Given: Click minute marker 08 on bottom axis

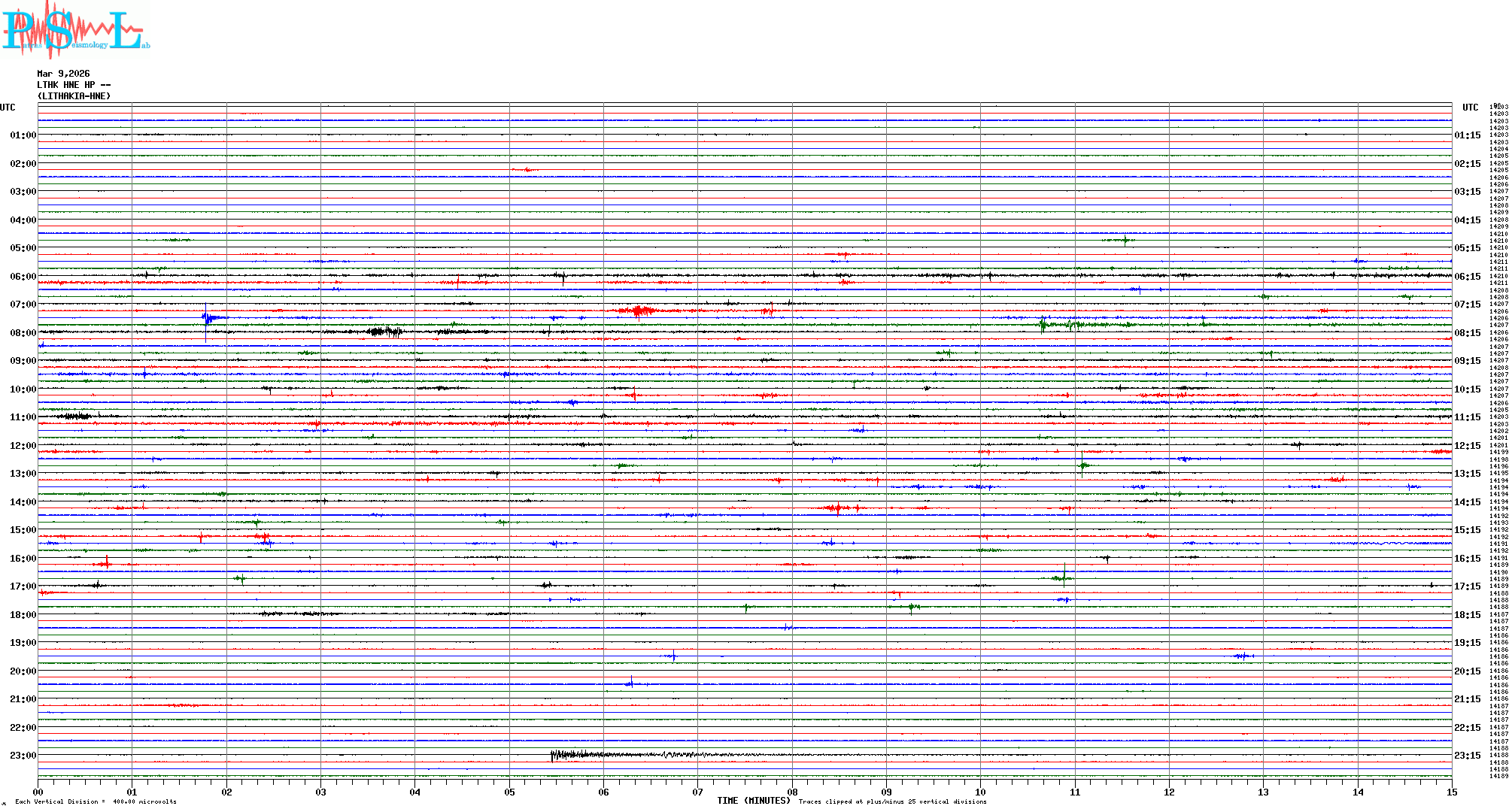Looking at the screenshot, I should click(792, 792).
